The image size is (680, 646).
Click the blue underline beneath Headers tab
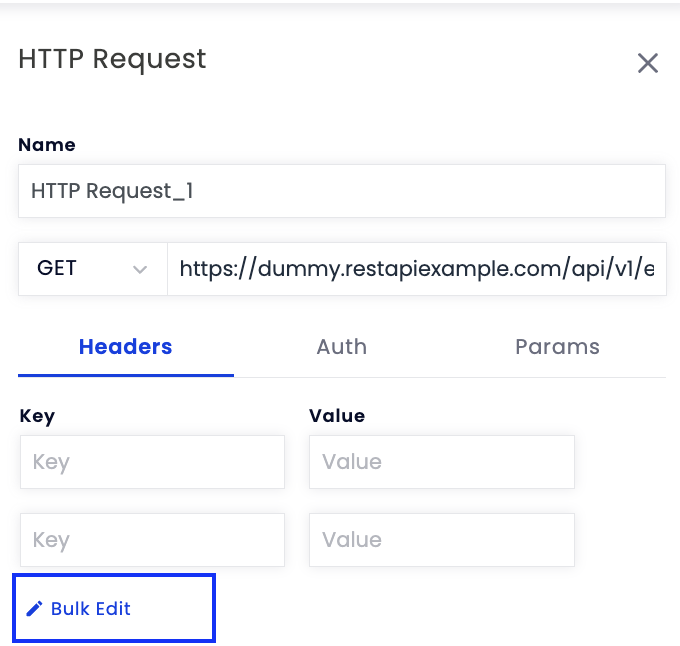126,375
